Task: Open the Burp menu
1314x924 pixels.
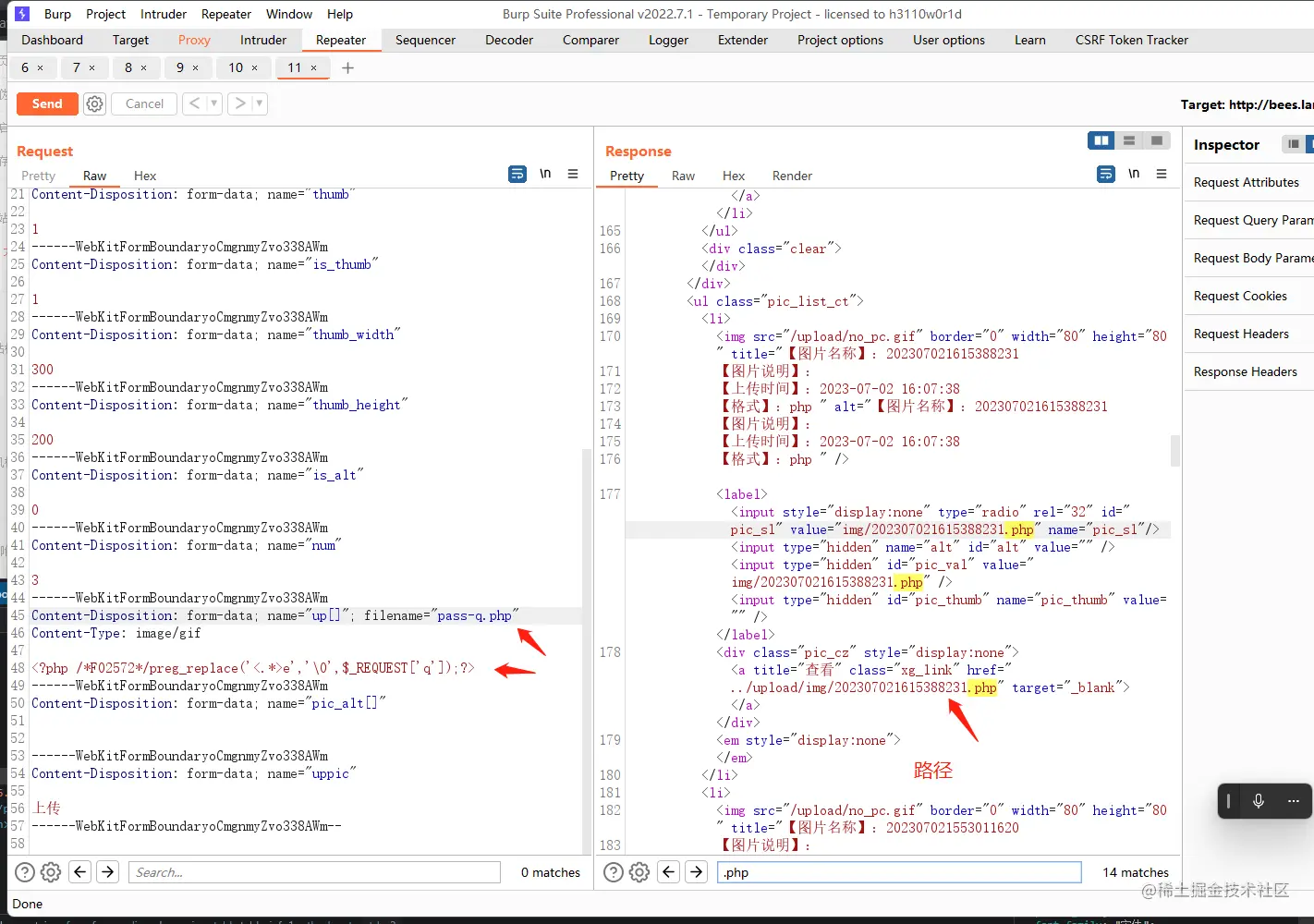Action: [57, 14]
